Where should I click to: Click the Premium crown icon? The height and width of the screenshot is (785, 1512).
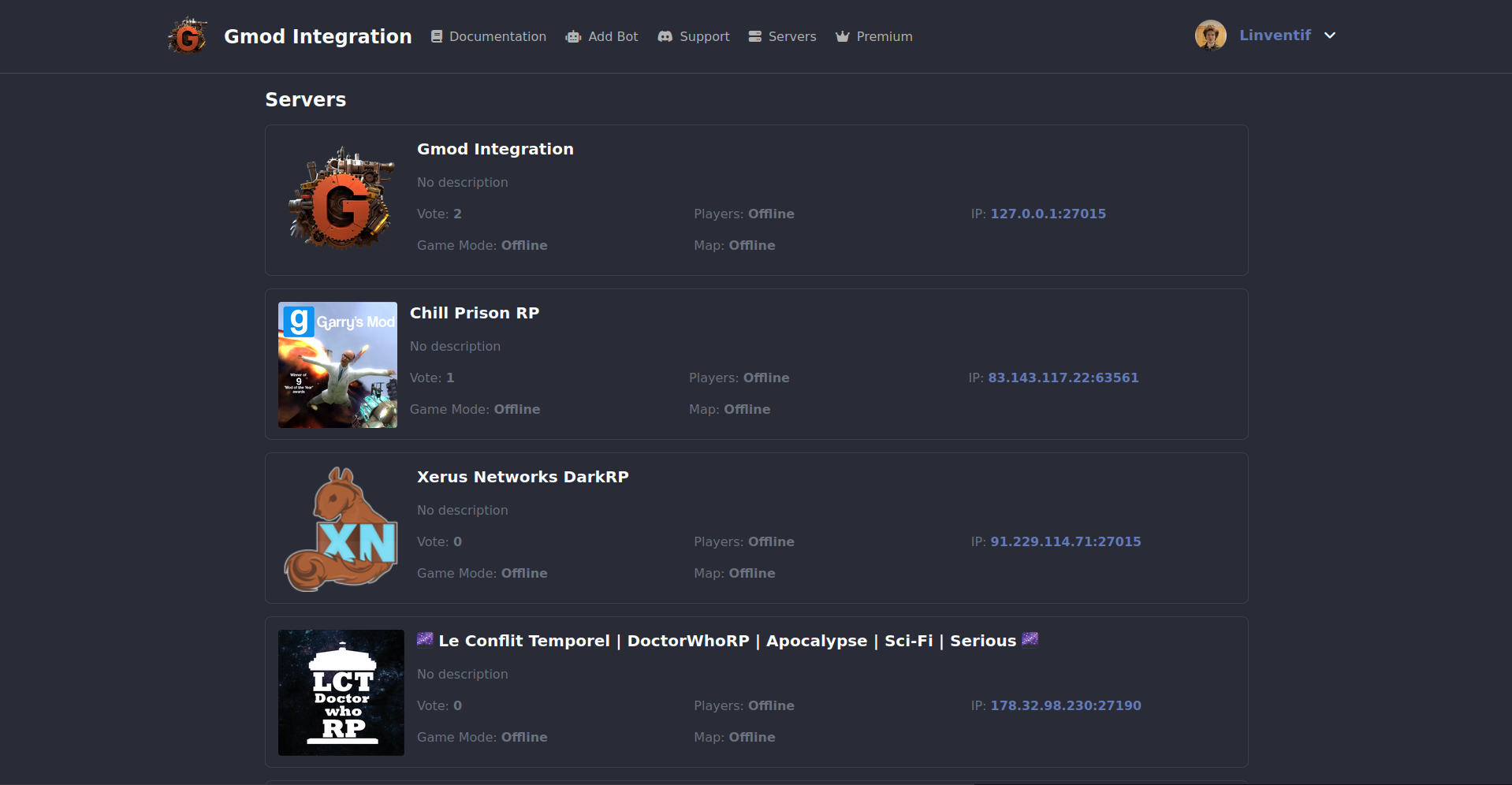pyautogui.click(x=843, y=36)
